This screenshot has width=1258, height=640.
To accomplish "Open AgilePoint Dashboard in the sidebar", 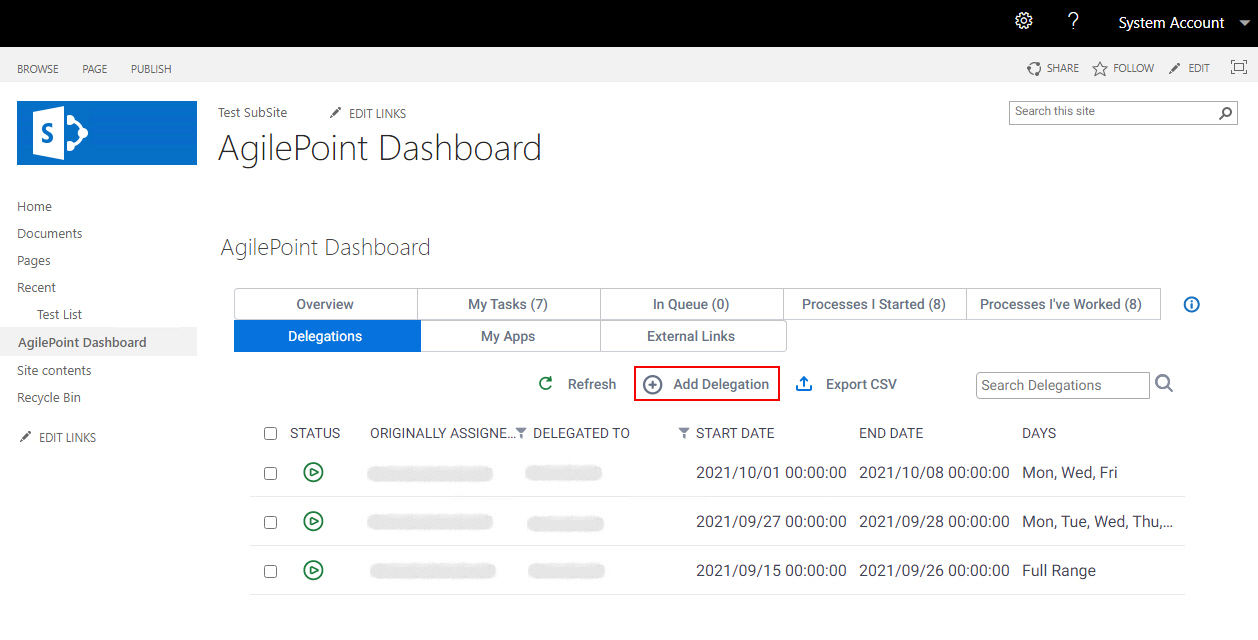I will (x=82, y=342).
